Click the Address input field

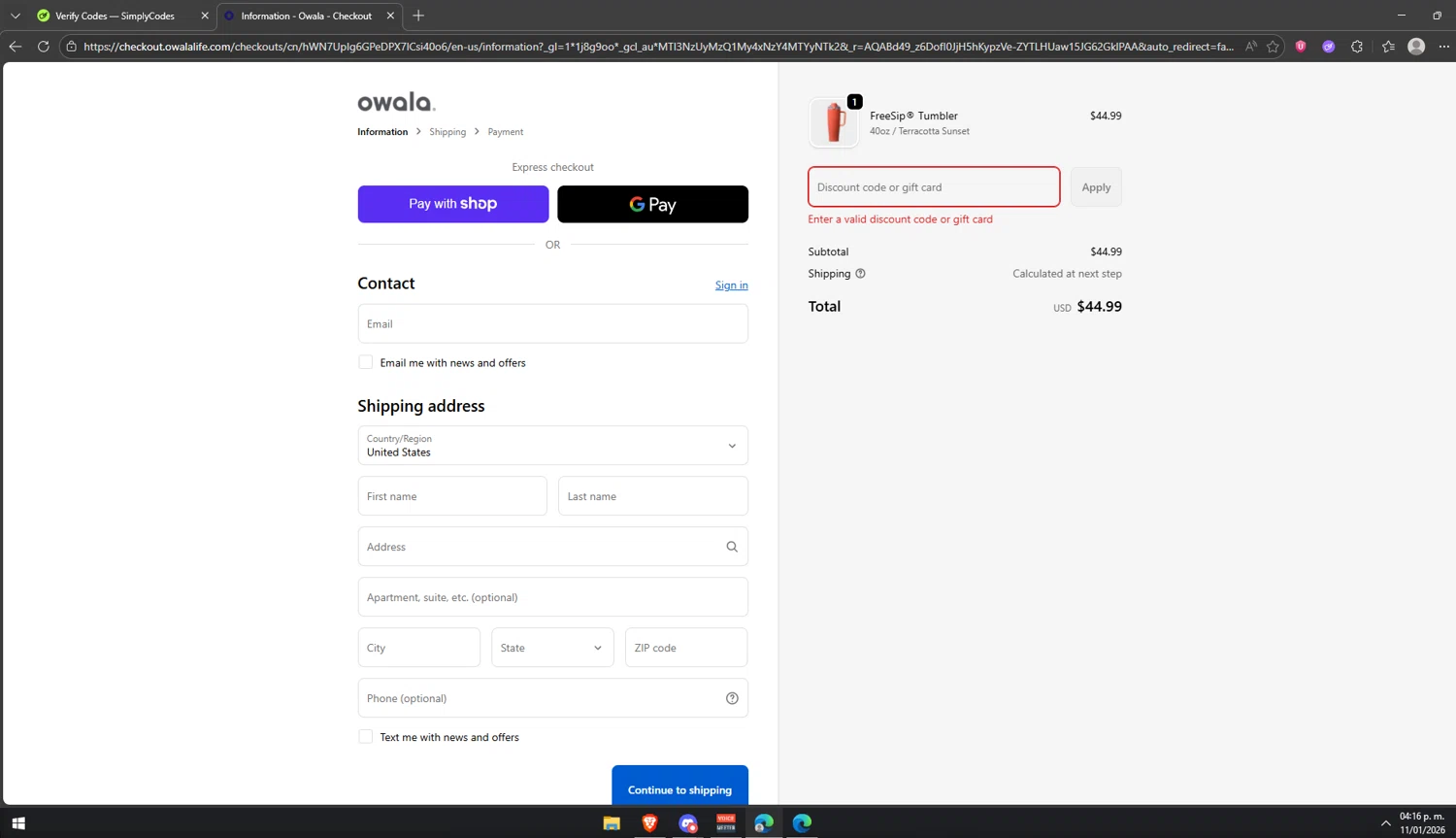(x=552, y=547)
